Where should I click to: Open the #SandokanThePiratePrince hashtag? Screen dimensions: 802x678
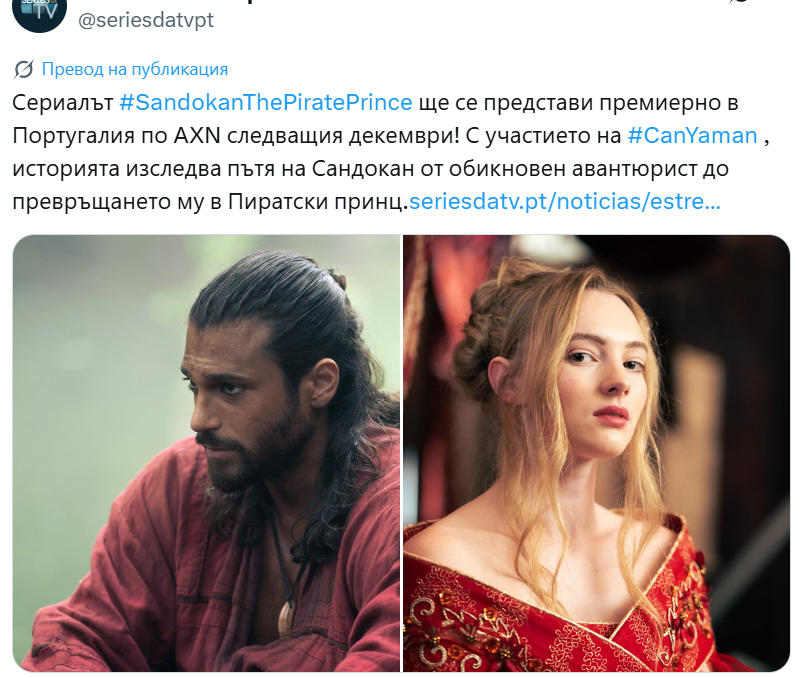265,102
